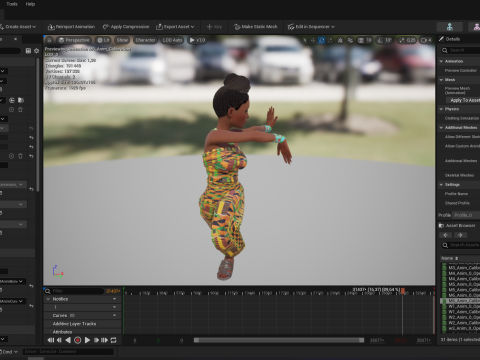
Task: Step one frame forward
Action: 96,340
